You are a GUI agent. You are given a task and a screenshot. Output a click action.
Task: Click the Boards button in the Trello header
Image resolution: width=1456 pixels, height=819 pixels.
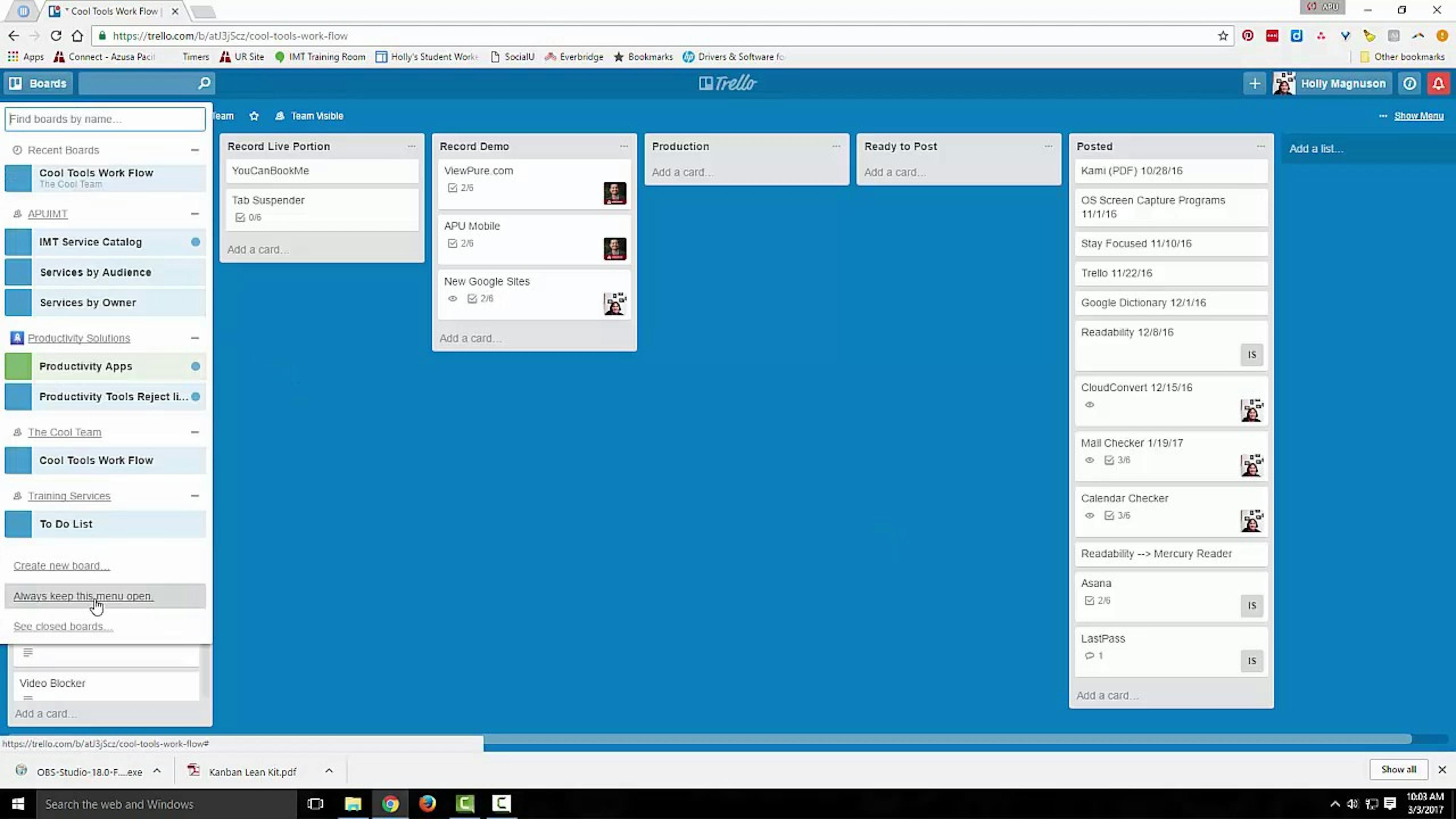(38, 84)
